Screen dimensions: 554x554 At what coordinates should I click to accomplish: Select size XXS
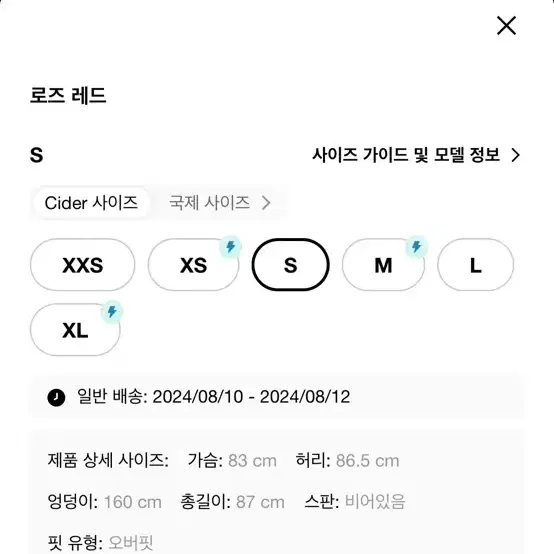82,265
